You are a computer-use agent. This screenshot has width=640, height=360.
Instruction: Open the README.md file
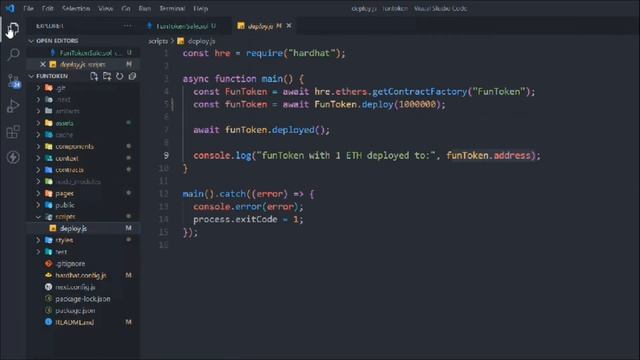click(x=84, y=322)
